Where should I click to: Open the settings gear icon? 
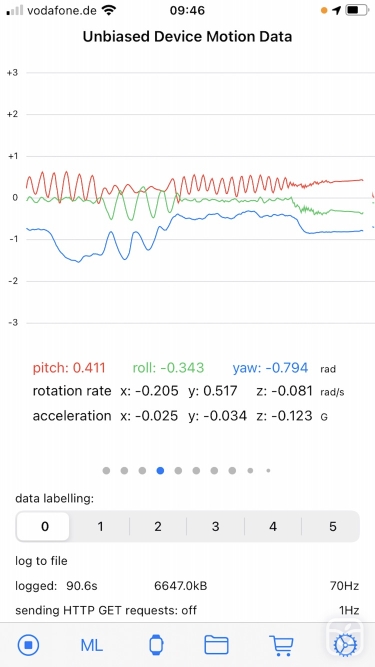tap(345, 645)
